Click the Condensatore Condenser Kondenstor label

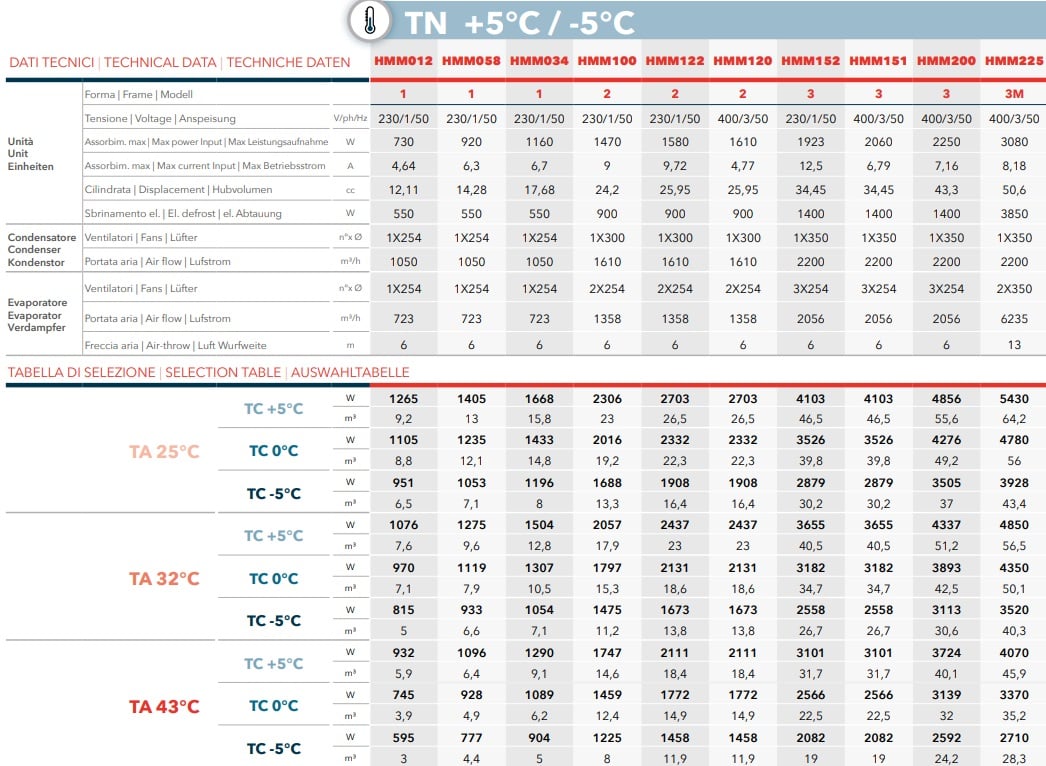pyautogui.click(x=41, y=250)
